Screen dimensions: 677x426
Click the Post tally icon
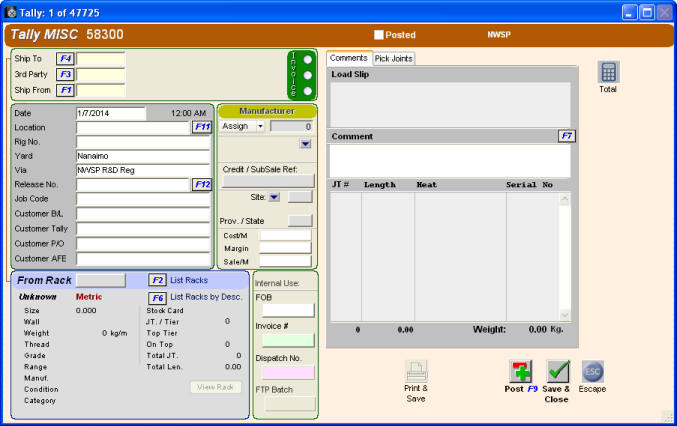coord(522,371)
